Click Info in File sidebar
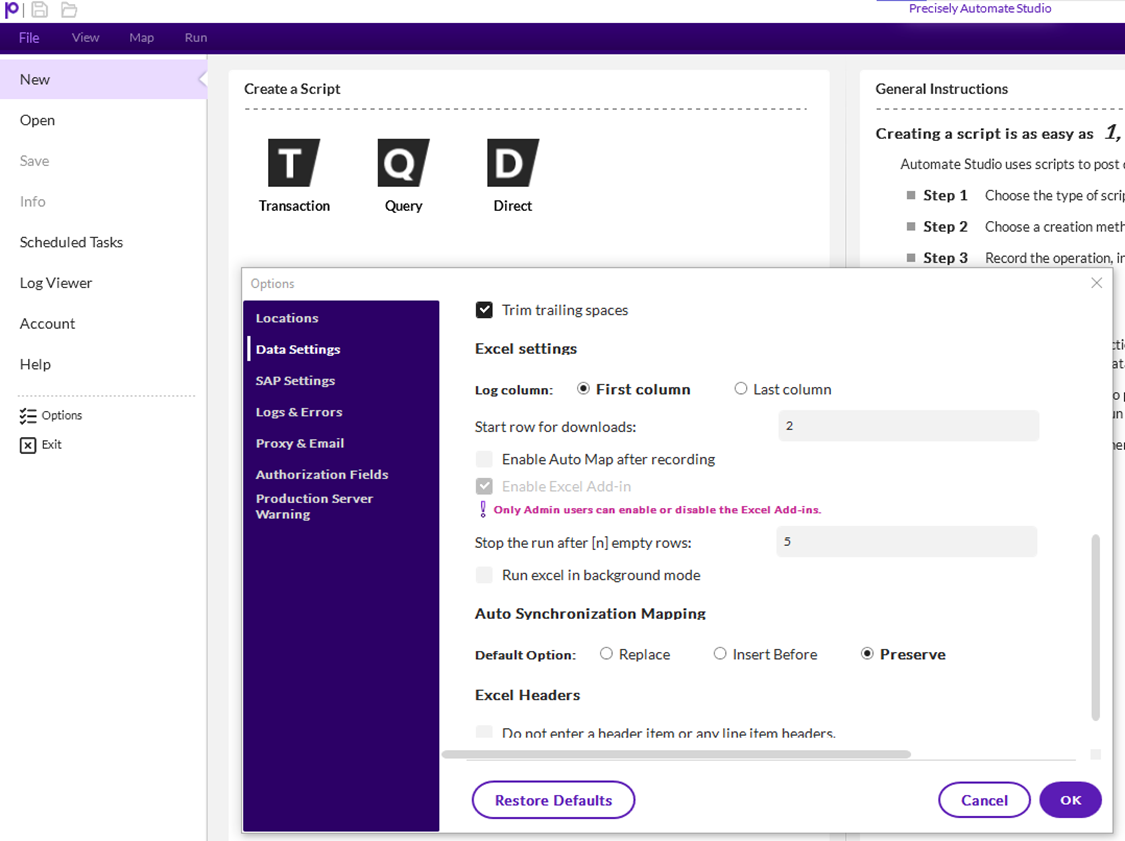 [103, 202]
